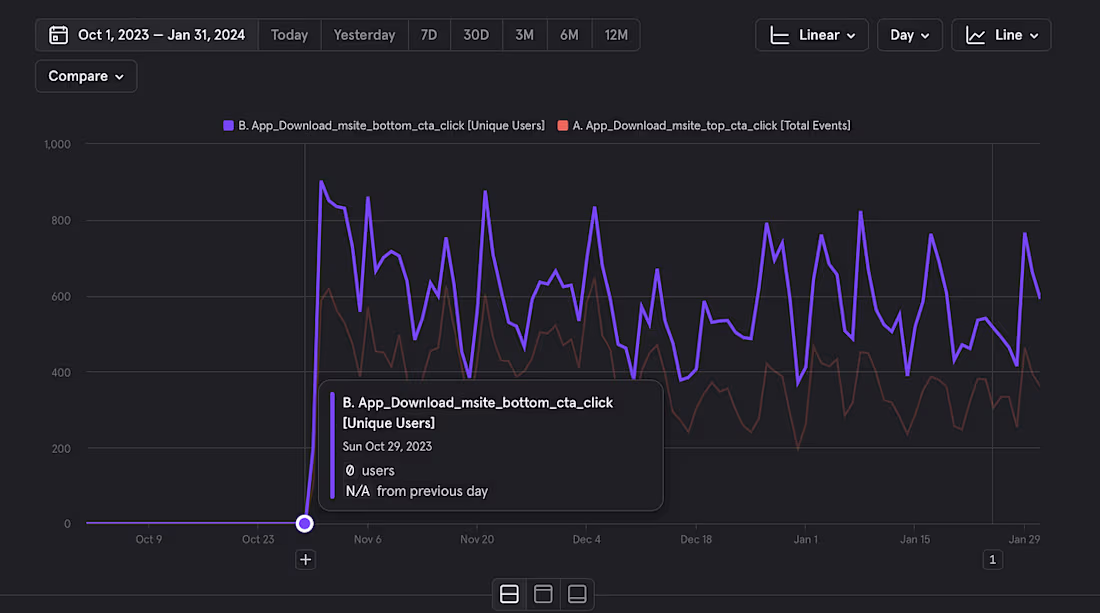Open the Line chart type dropdown

[x=1001, y=34]
